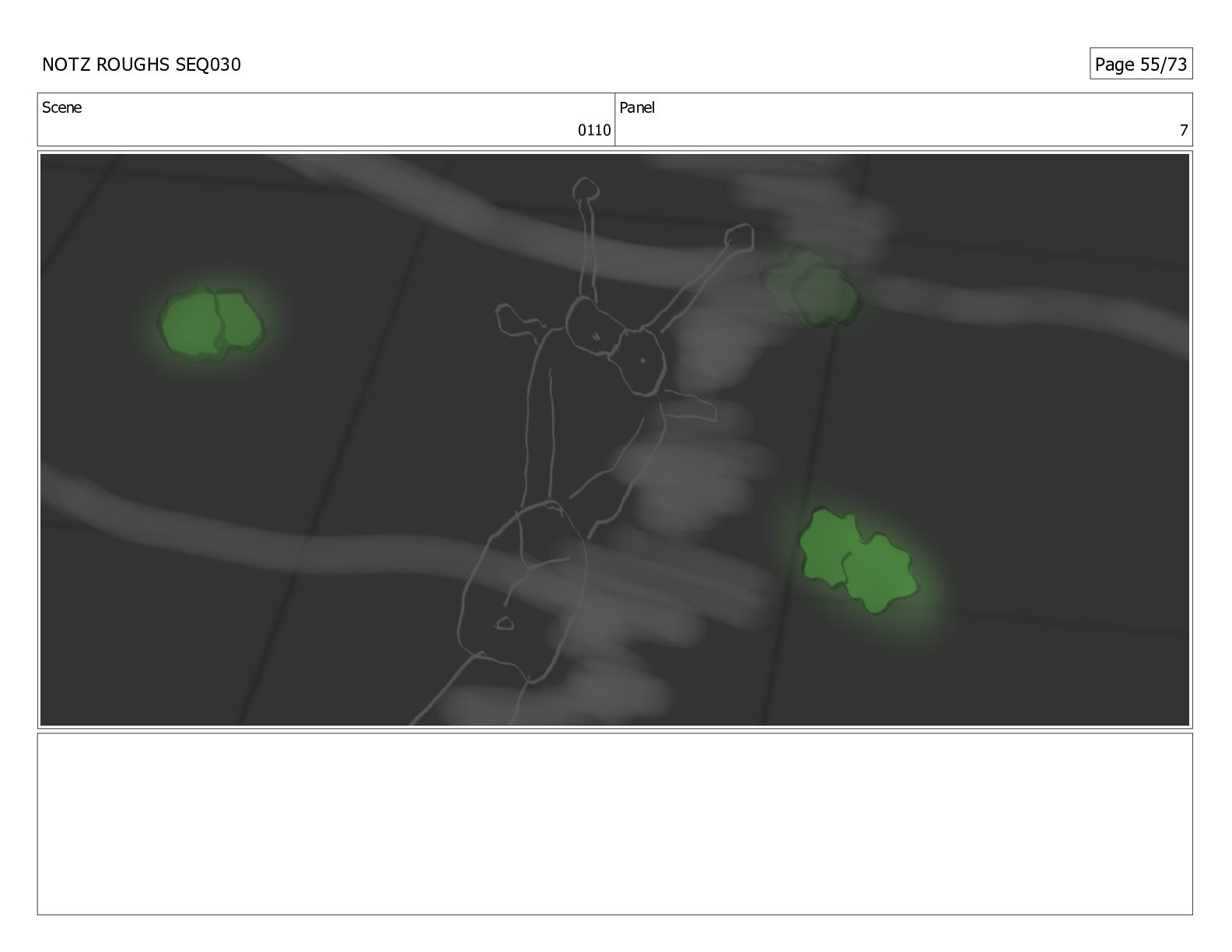Click the 'NOTZ ROUGHS SEQ030' title text
The height and width of the screenshot is (952, 1232).
142,65
